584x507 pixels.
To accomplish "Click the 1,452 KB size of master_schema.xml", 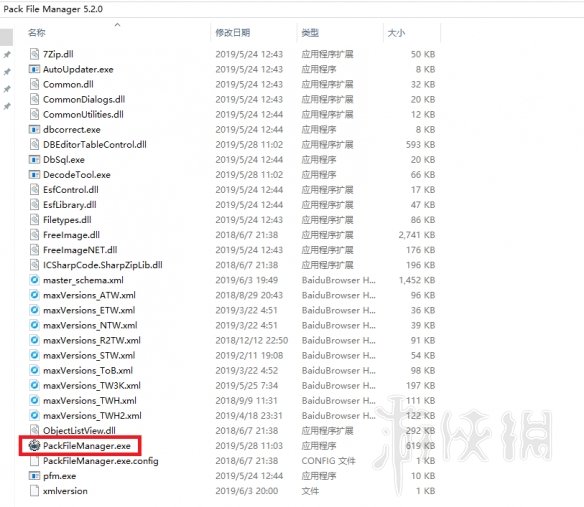I will [417, 280].
